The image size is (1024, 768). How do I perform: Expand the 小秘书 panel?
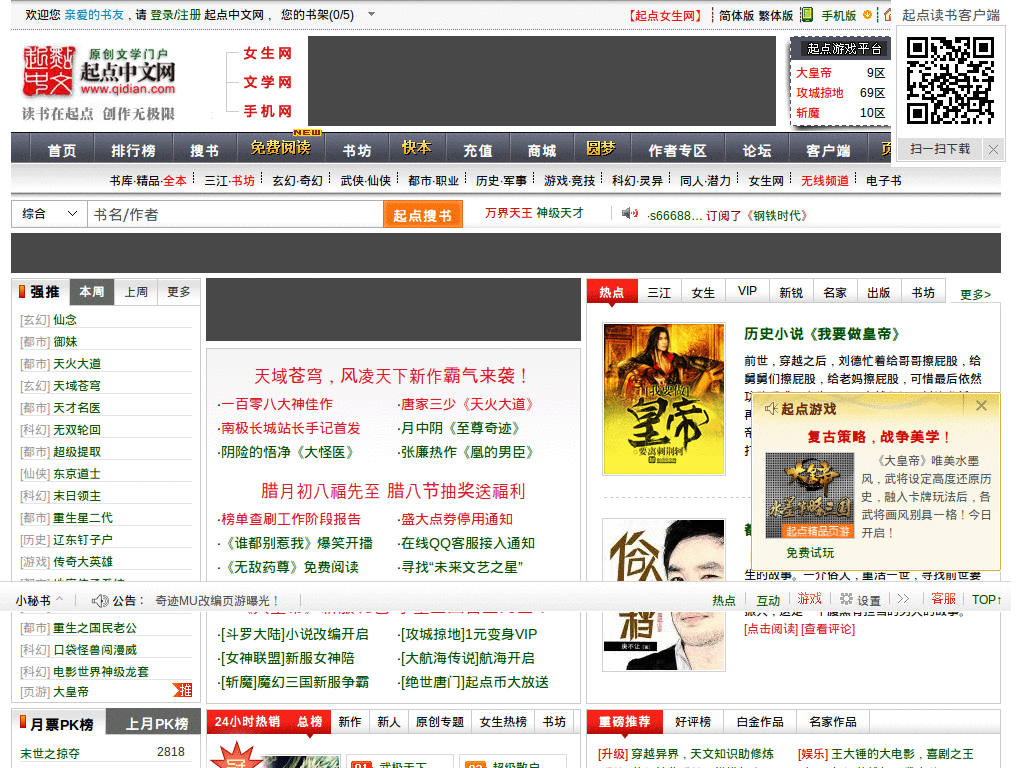[39, 600]
